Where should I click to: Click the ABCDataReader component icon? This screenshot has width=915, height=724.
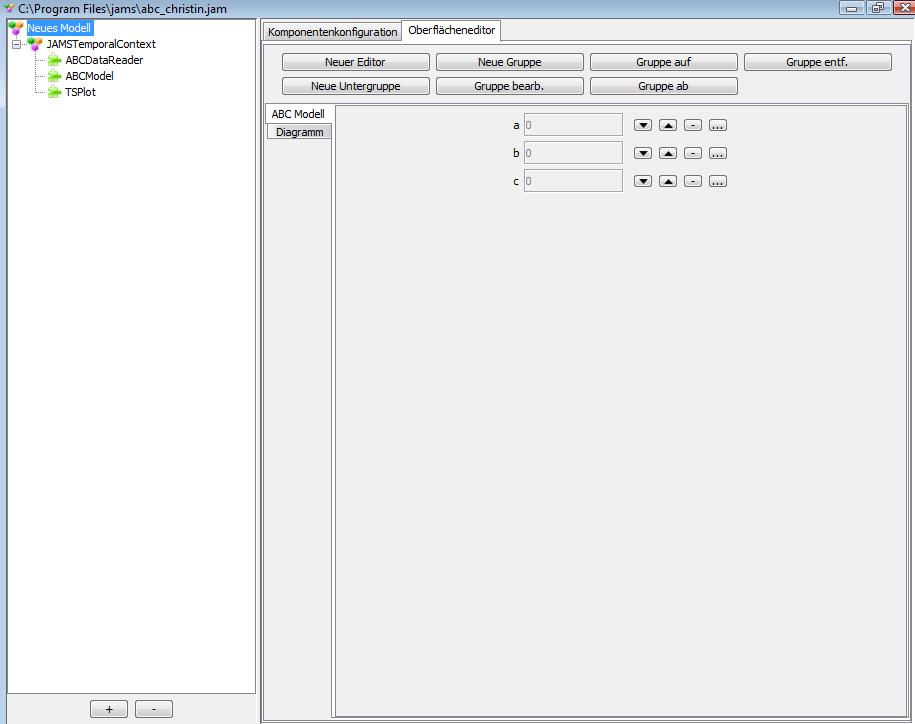click(x=55, y=60)
